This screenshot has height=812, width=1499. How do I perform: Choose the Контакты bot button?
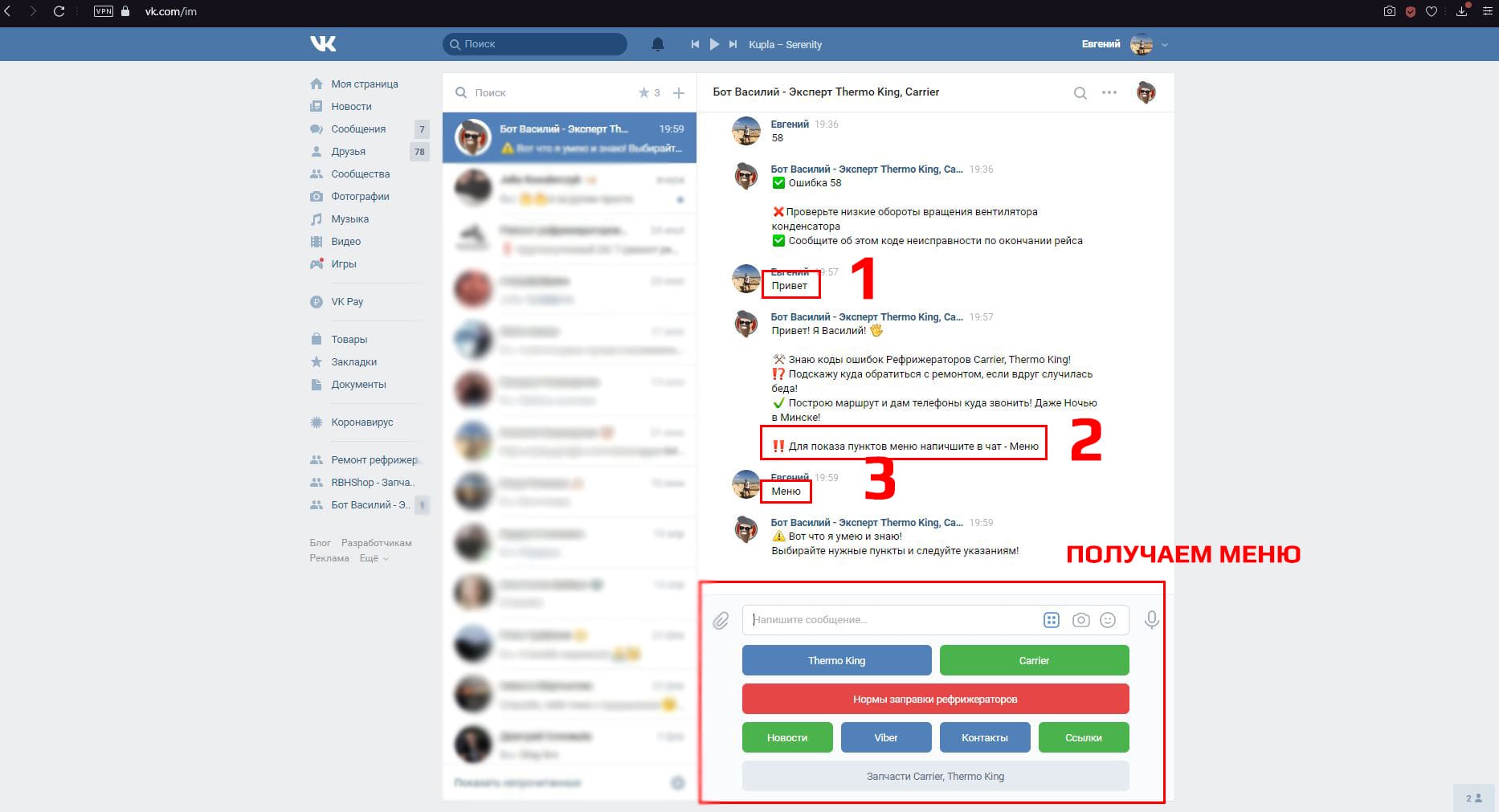[985, 737]
